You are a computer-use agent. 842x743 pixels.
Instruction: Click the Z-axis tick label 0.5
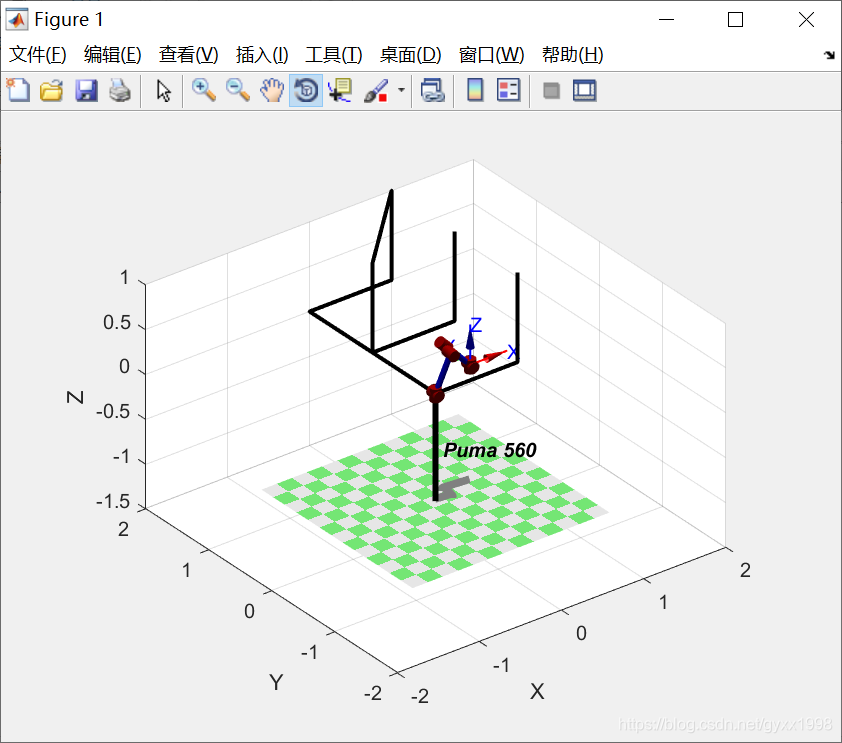117,323
